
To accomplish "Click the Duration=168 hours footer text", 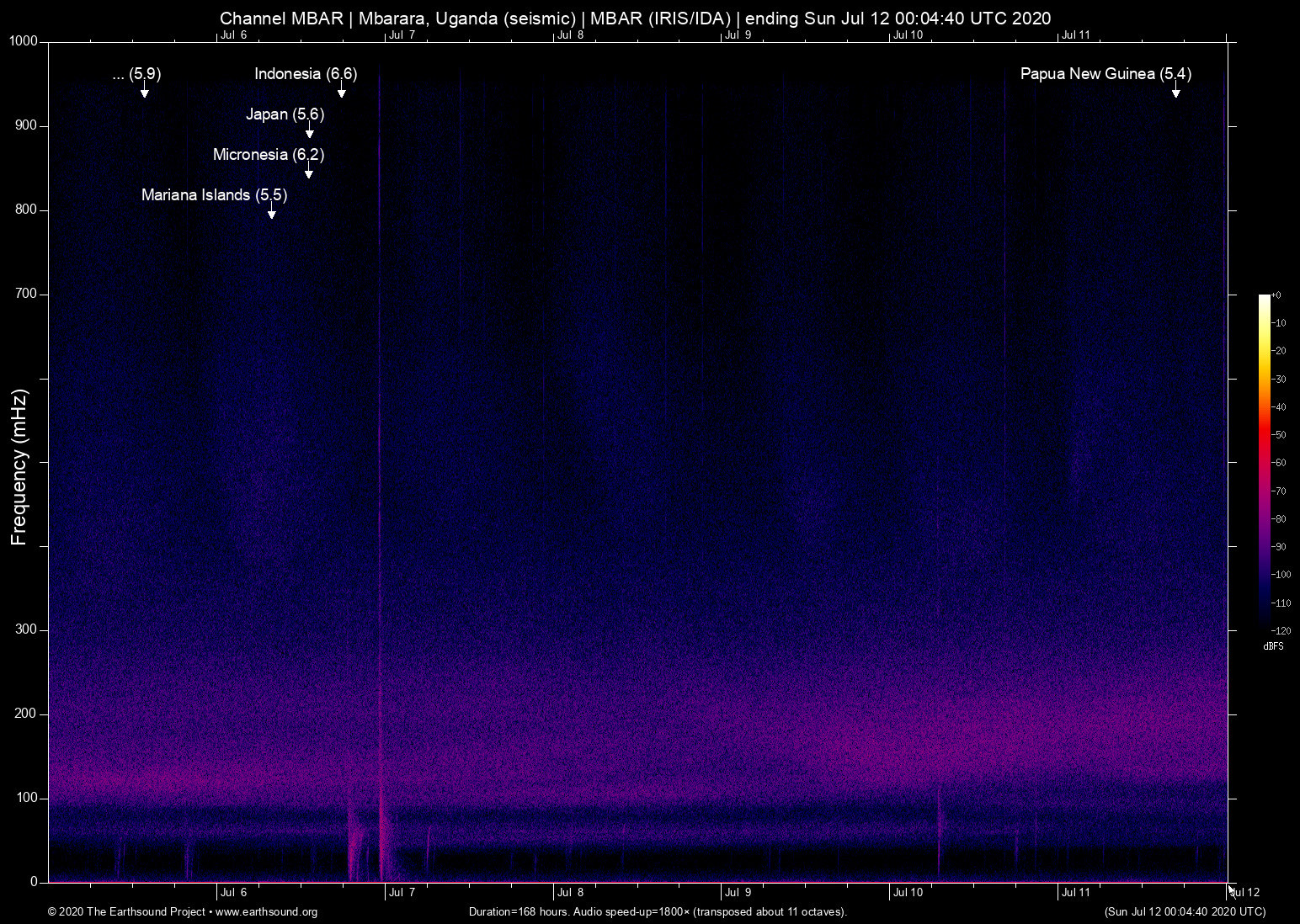I will [657, 912].
